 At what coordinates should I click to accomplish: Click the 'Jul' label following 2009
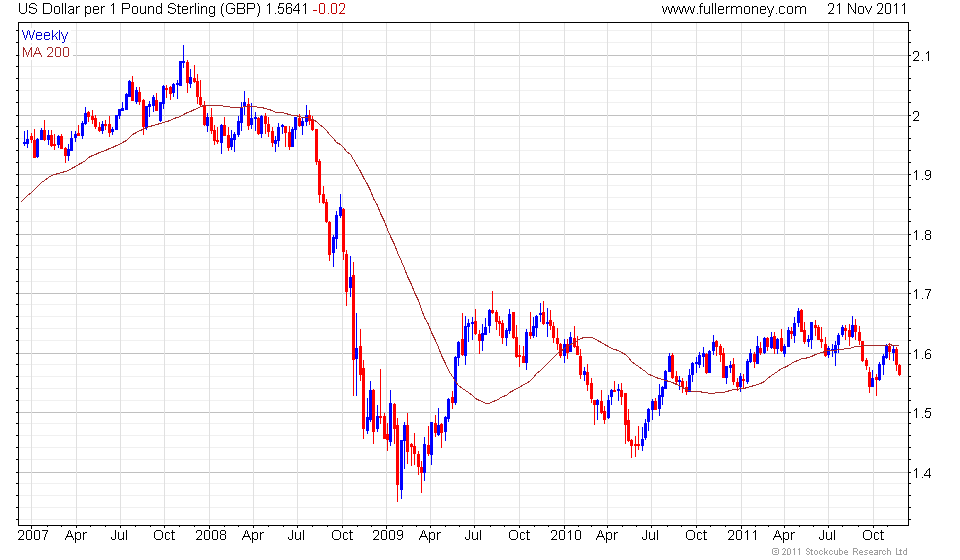pos(473,535)
